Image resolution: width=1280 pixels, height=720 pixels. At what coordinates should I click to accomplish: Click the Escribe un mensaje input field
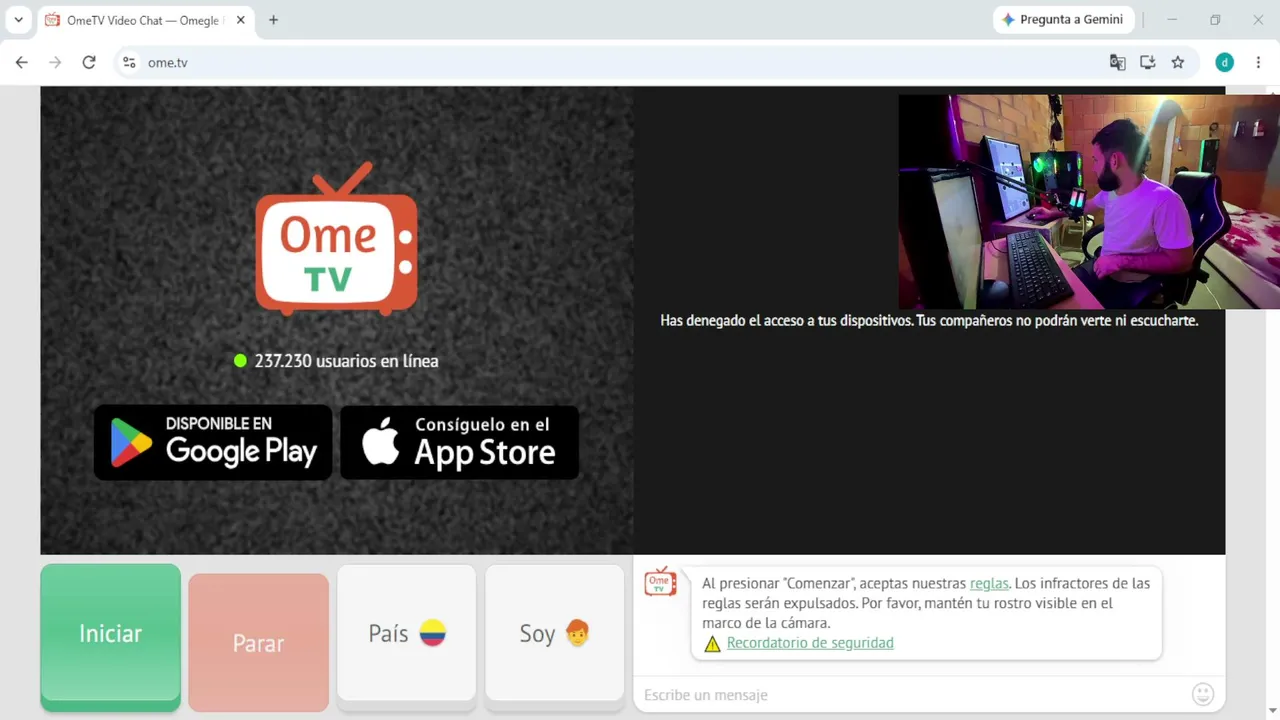pos(912,695)
